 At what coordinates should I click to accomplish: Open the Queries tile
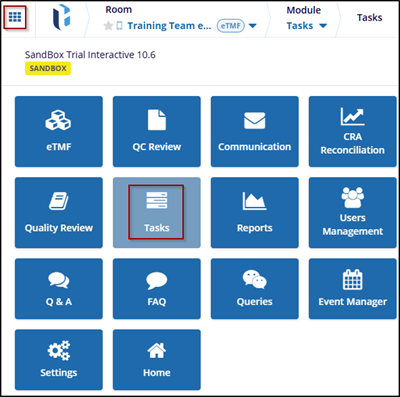(x=255, y=289)
